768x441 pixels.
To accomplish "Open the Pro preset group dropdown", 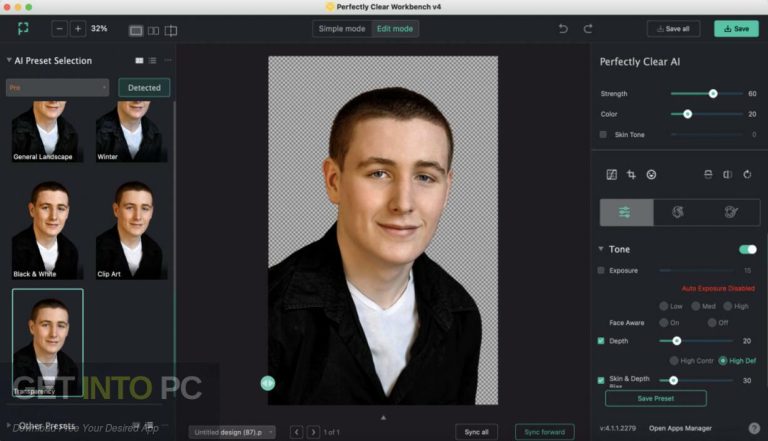I will point(57,88).
